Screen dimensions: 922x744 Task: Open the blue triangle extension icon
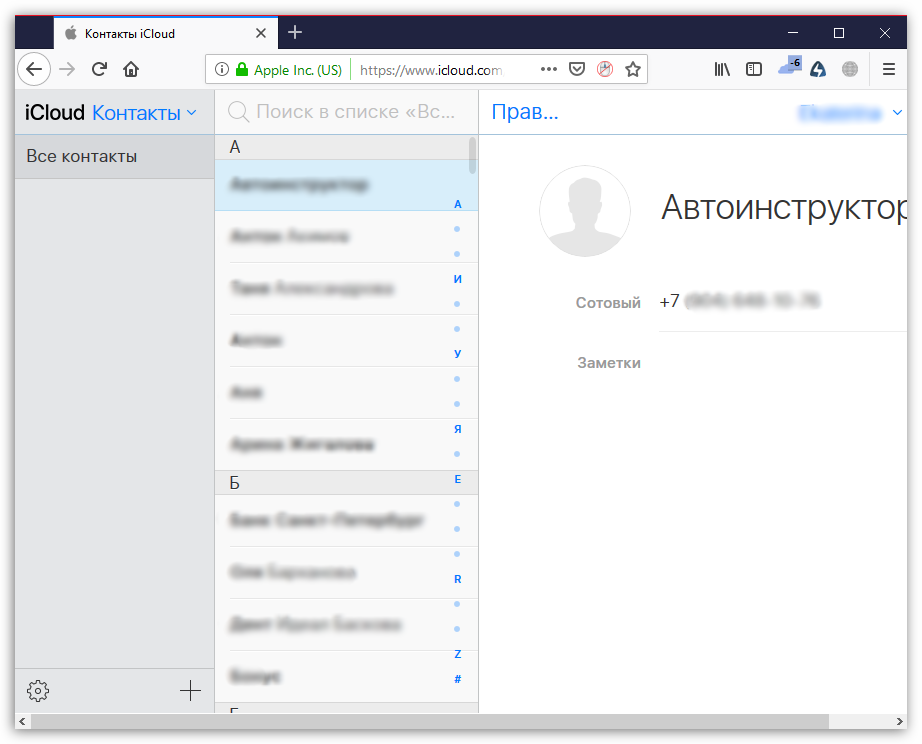(818, 69)
